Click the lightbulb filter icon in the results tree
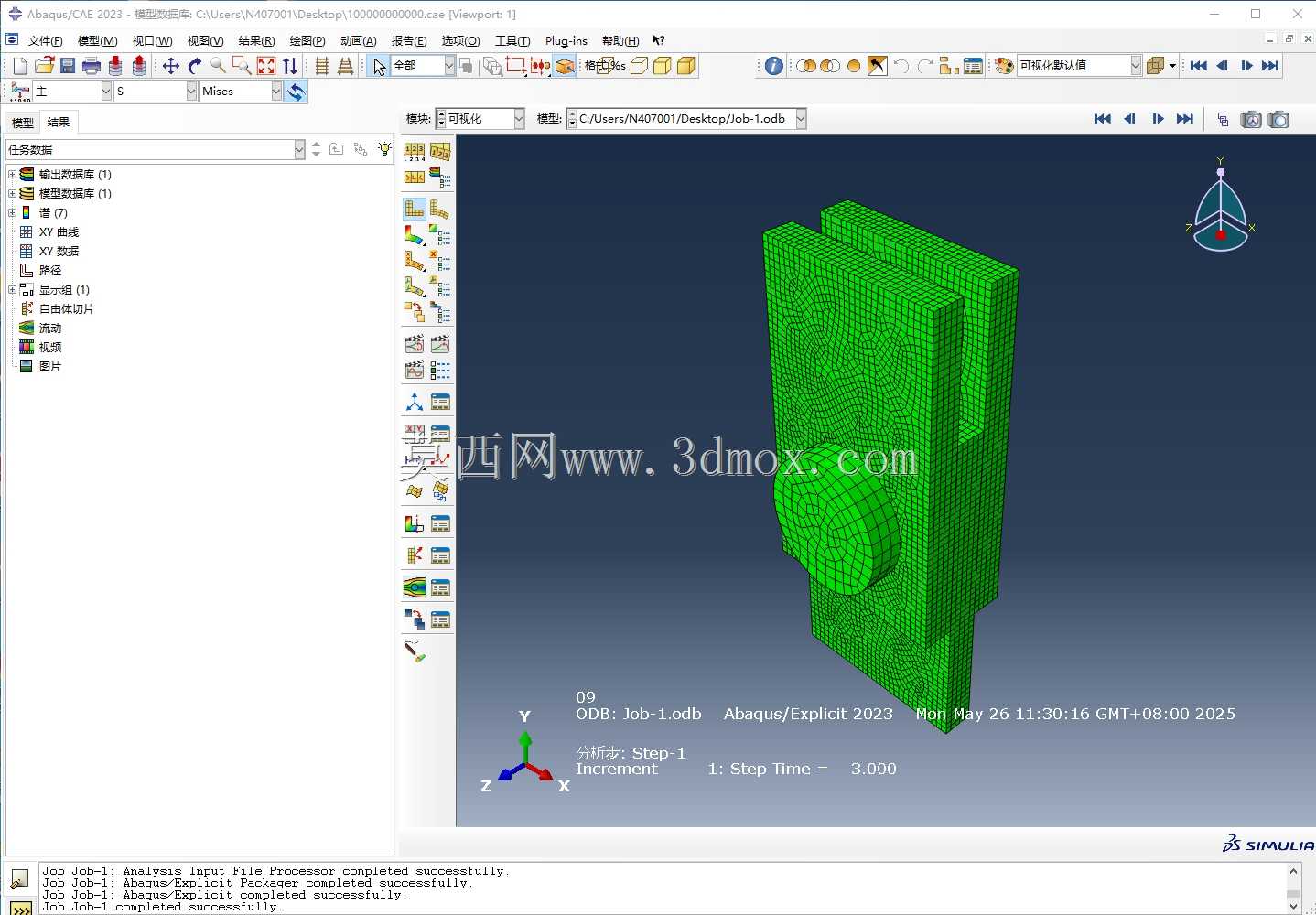 [x=384, y=149]
